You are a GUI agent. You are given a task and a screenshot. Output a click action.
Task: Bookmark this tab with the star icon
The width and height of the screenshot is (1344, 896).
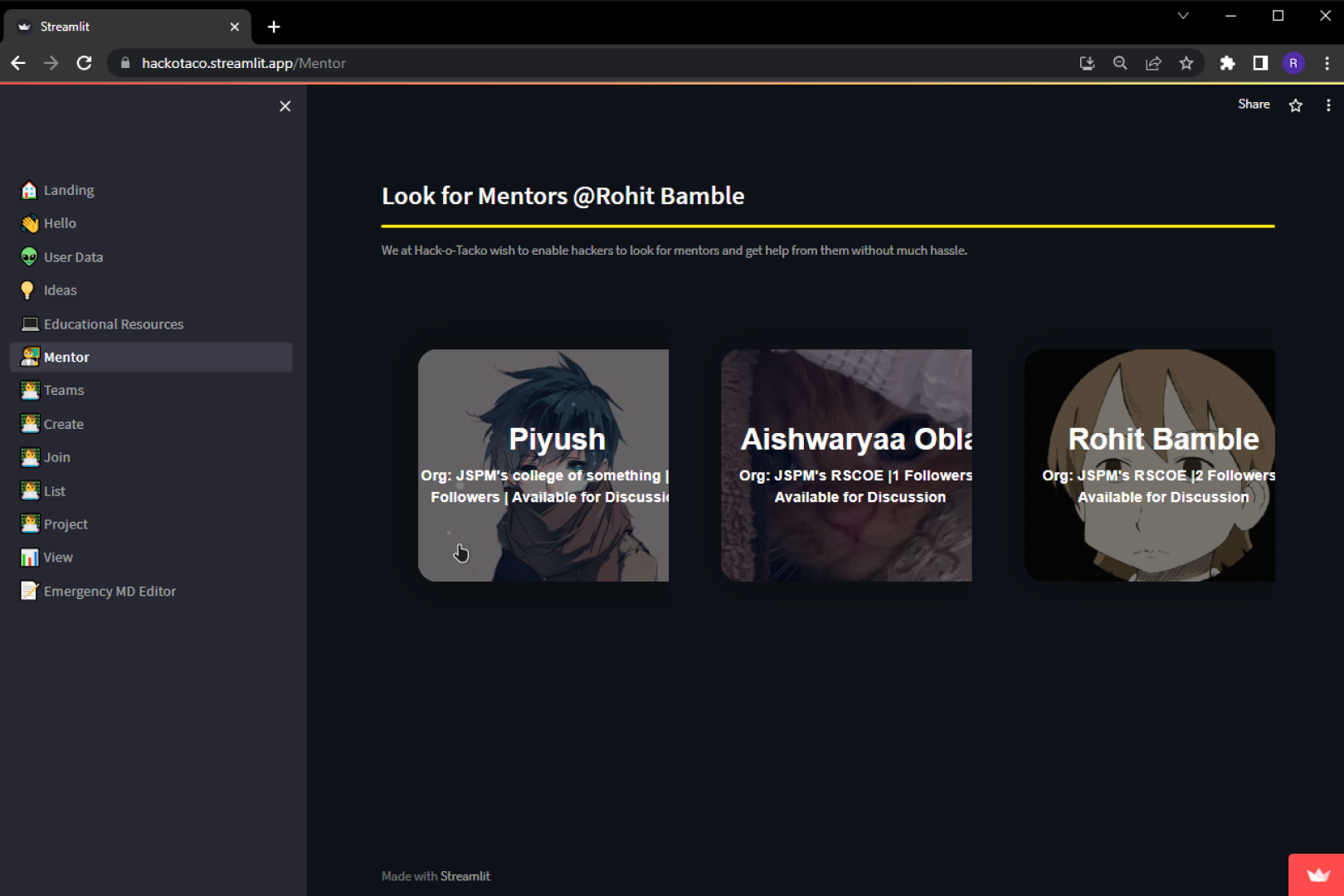coord(1186,63)
